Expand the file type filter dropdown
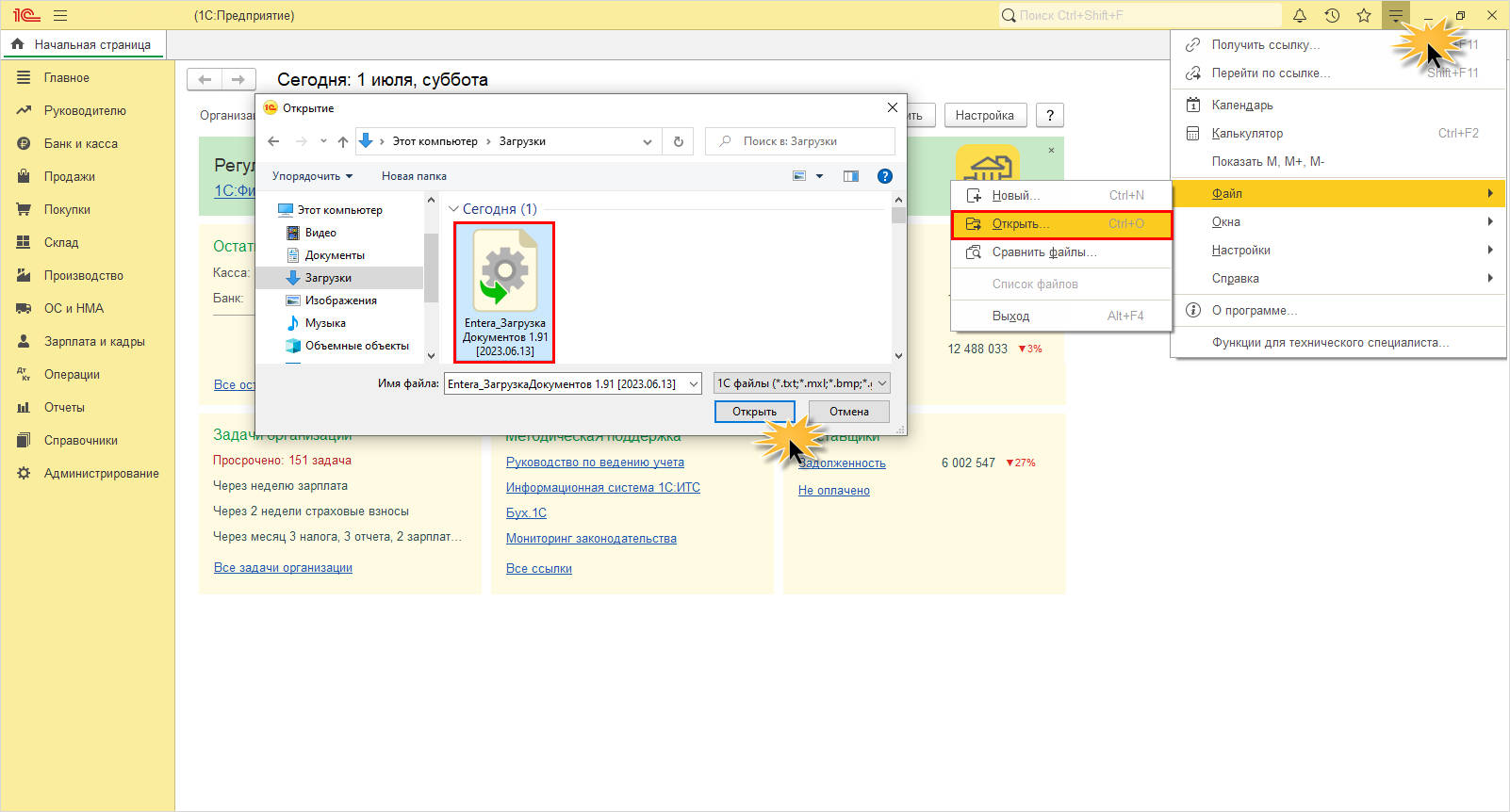The image size is (1510, 812). pos(882,383)
